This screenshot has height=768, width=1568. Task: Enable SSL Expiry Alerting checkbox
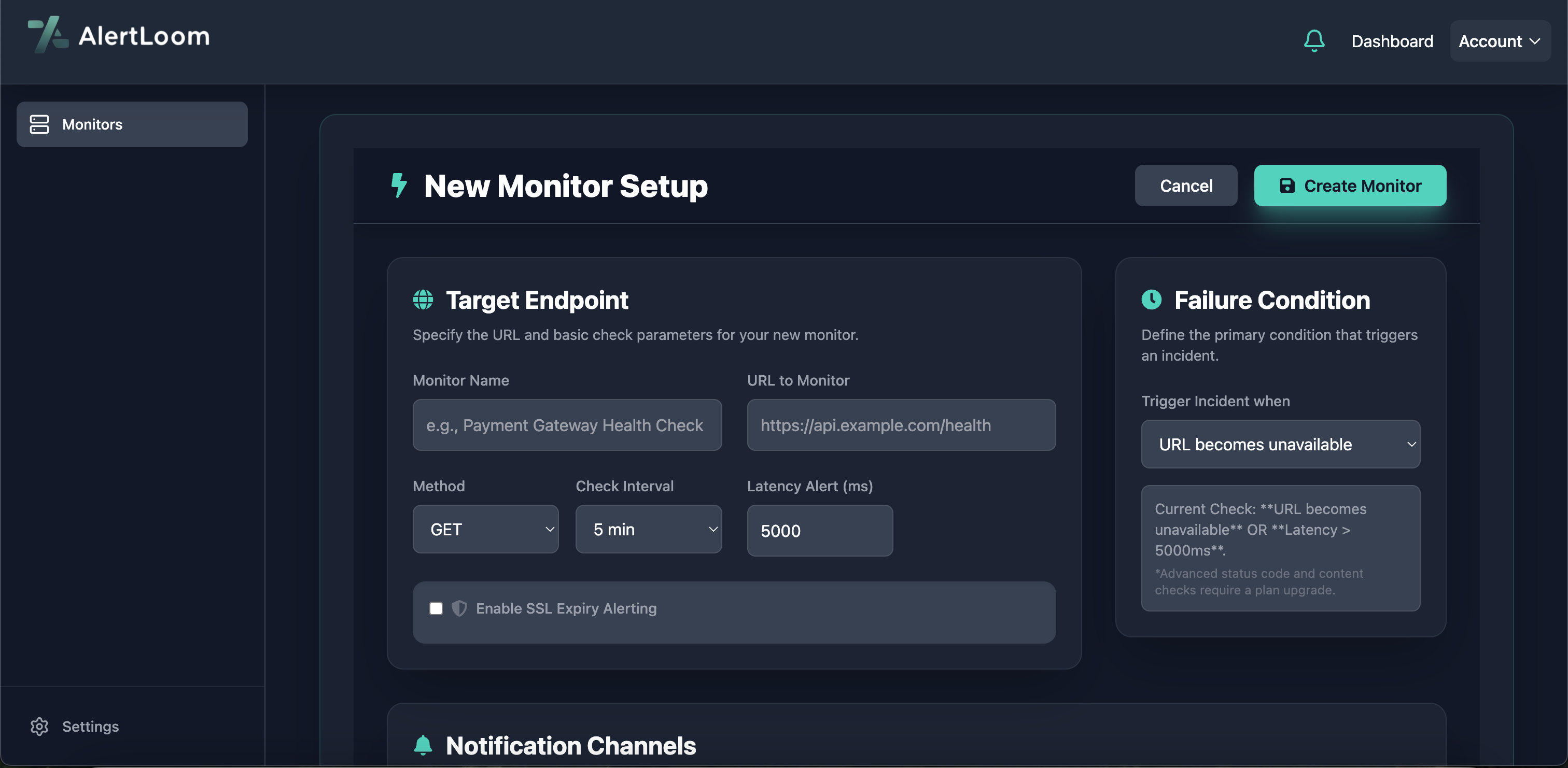point(436,608)
